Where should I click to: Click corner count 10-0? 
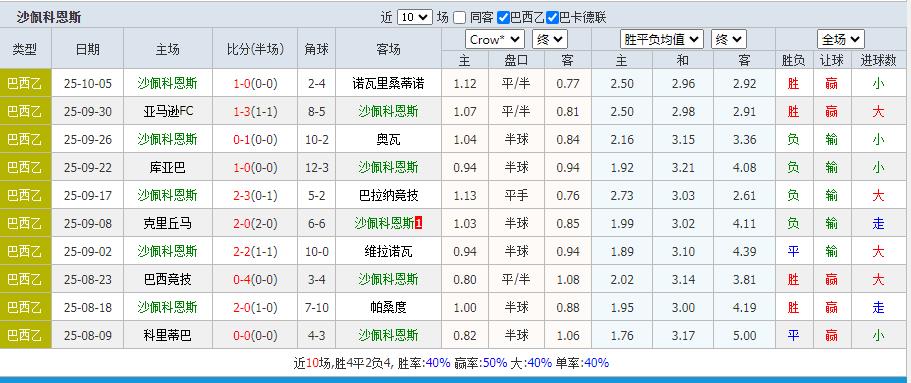point(317,251)
